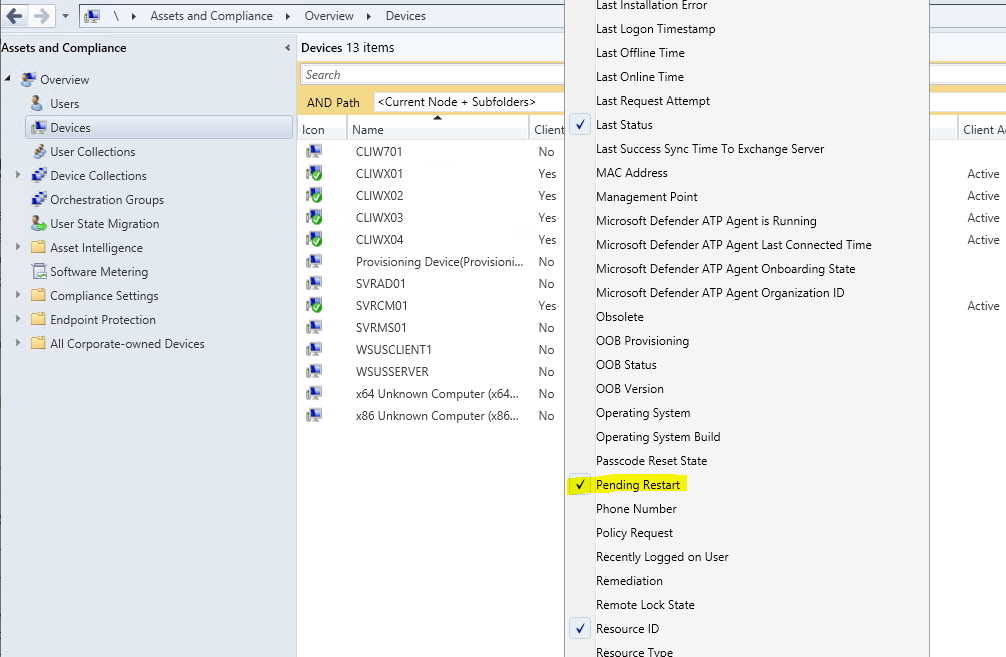This screenshot has width=1006, height=657.
Task: Sort by the Client column header
Action: [x=547, y=129]
